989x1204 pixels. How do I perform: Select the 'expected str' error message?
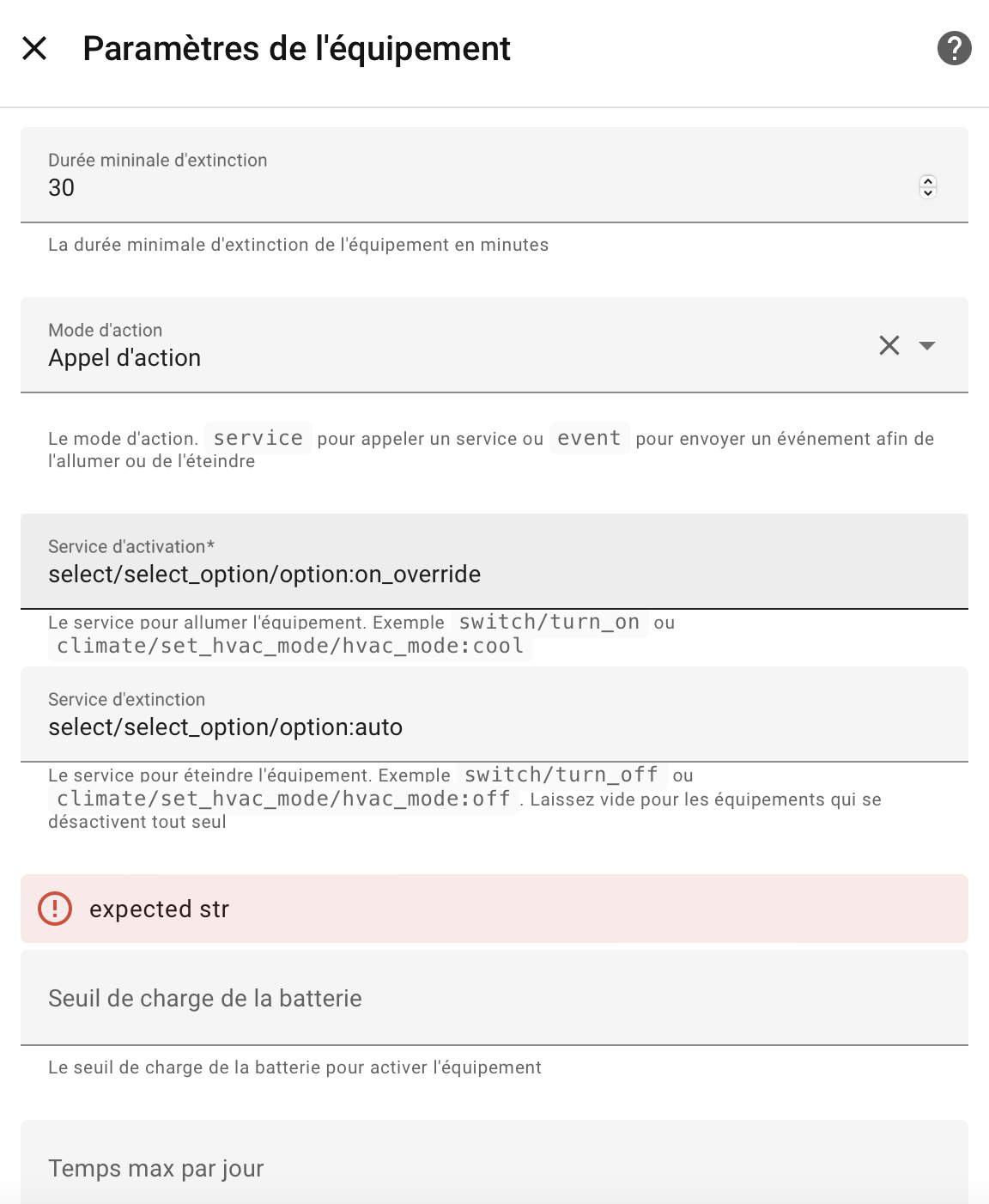pyautogui.click(x=159, y=909)
